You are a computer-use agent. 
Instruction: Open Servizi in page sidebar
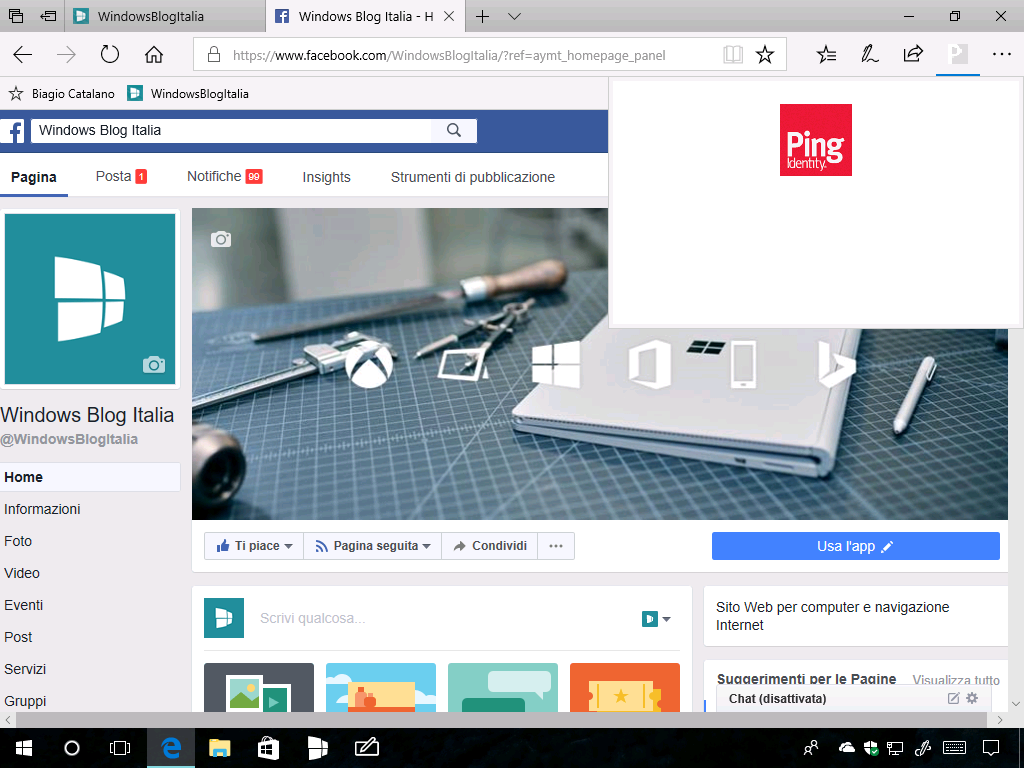tap(25, 669)
